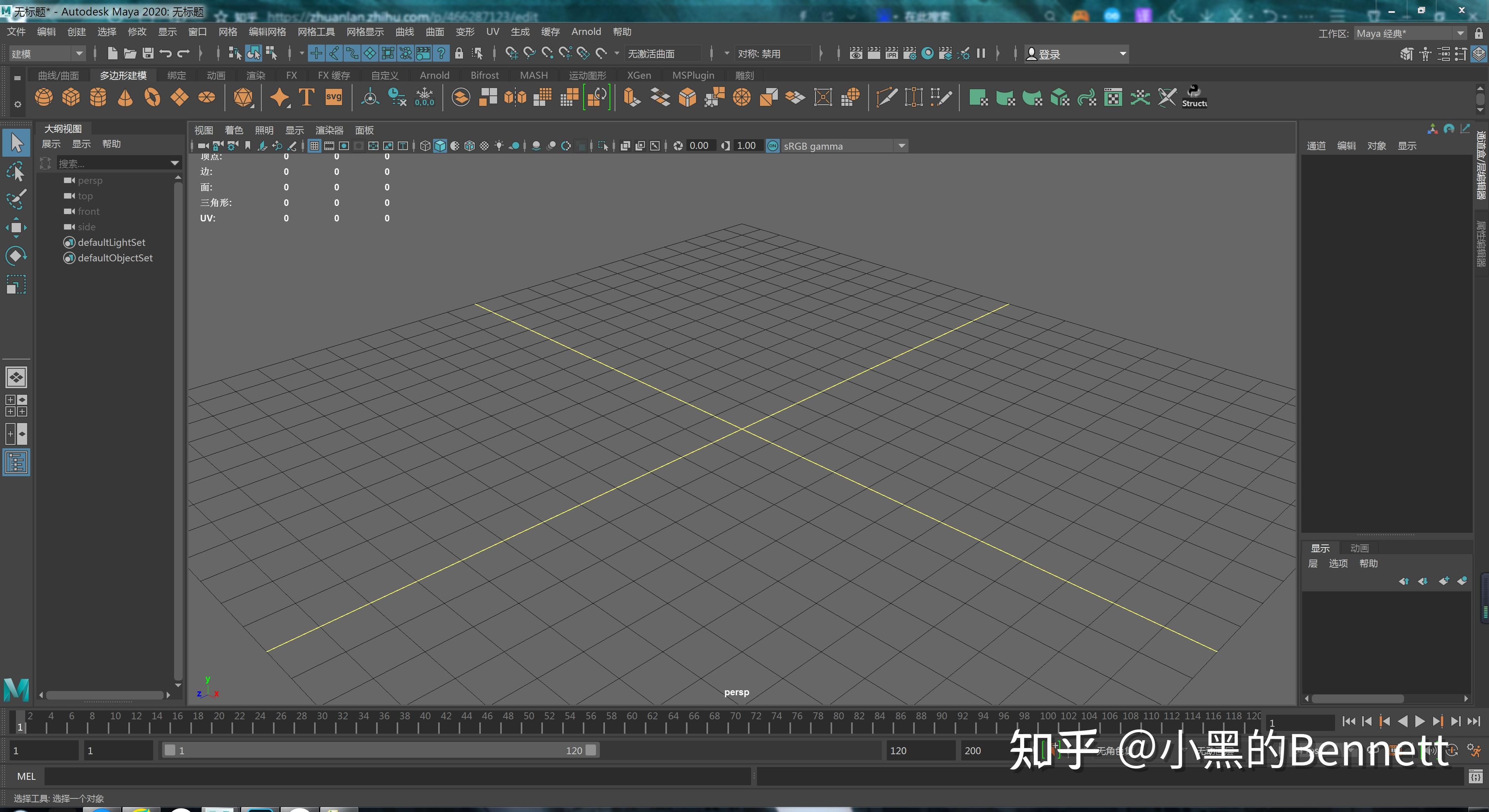Open the shelf settings gear menu
The height and width of the screenshot is (812, 1489).
point(17,105)
